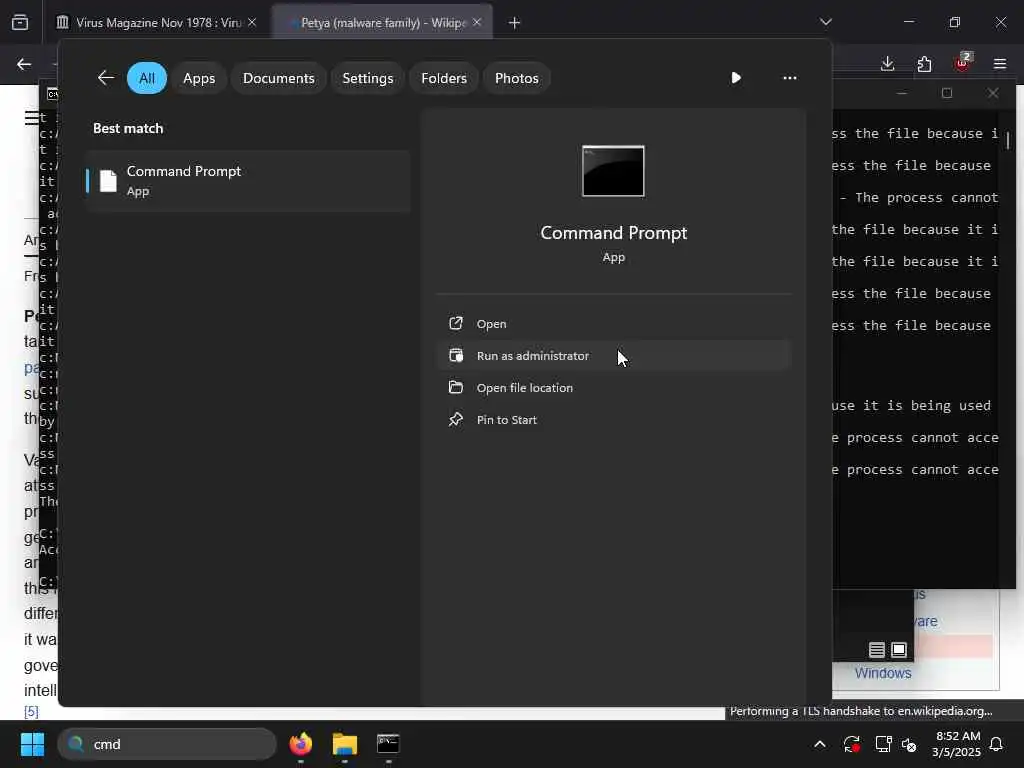Pin Command Prompt to Start
The width and height of the screenshot is (1024, 768).
point(614,420)
